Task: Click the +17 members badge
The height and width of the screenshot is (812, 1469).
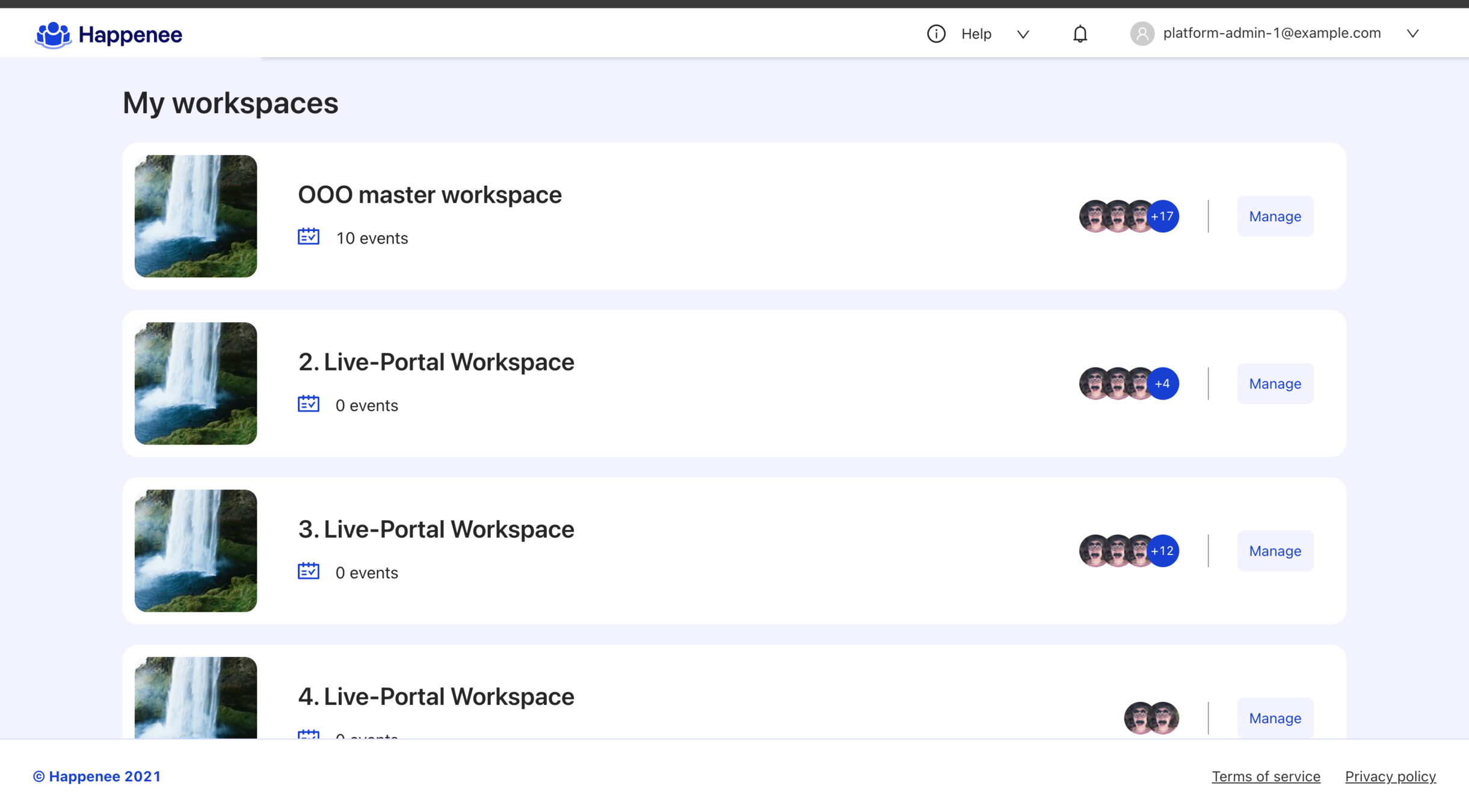Action: pyautogui.click(x=1162, y=217)
